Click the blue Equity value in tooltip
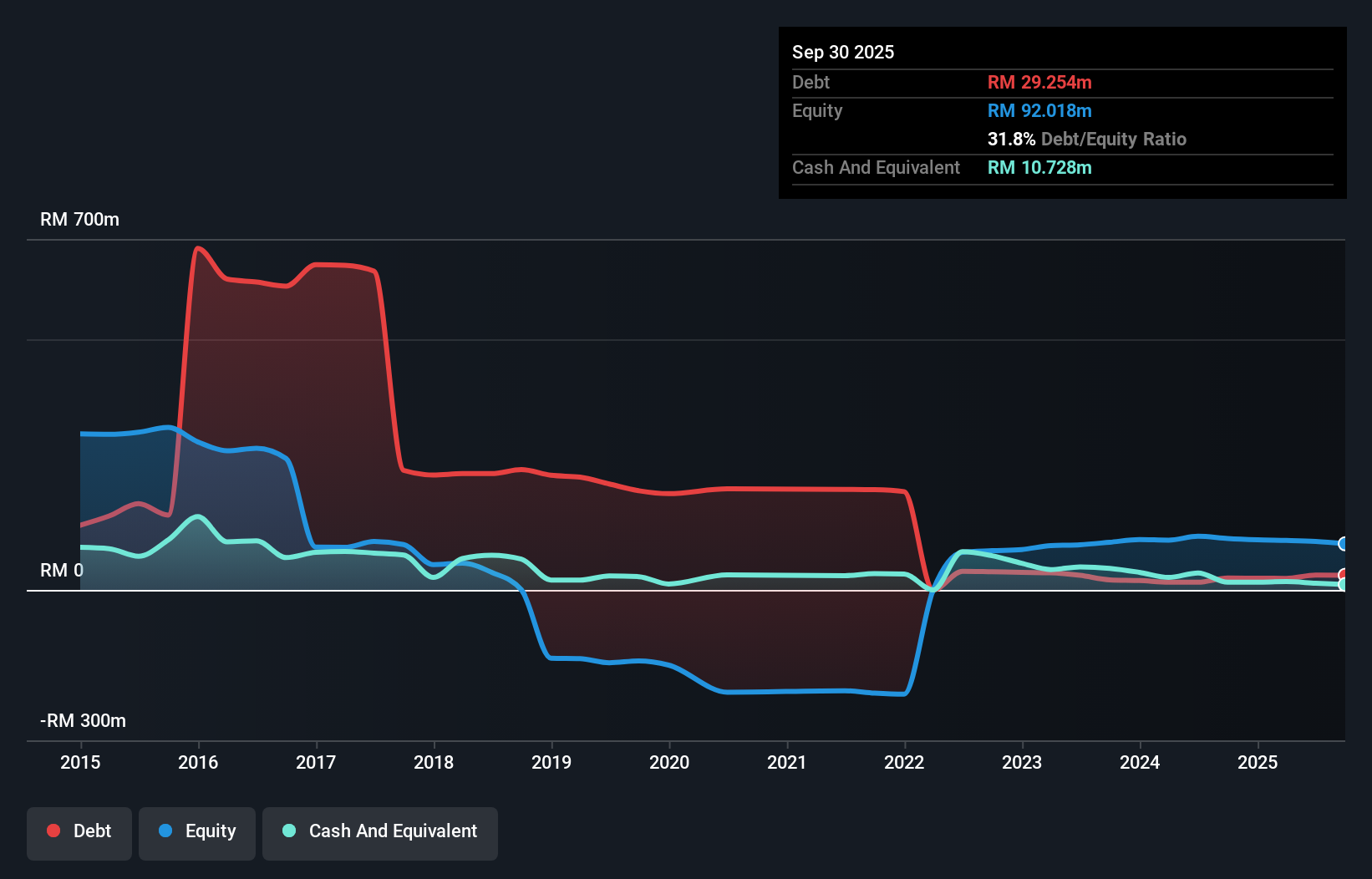 coord(1040,110)
